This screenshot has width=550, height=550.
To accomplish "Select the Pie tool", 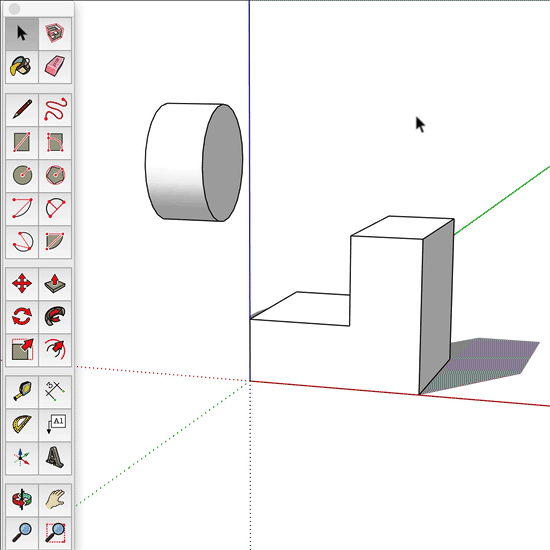I will [x=55, y=242].
